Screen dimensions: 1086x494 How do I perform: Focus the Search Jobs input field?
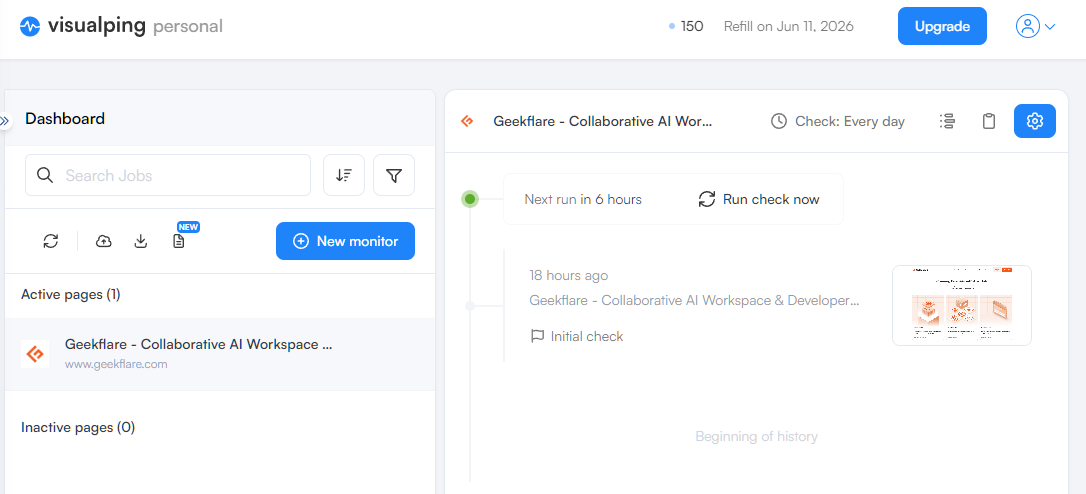pos(168,175)
